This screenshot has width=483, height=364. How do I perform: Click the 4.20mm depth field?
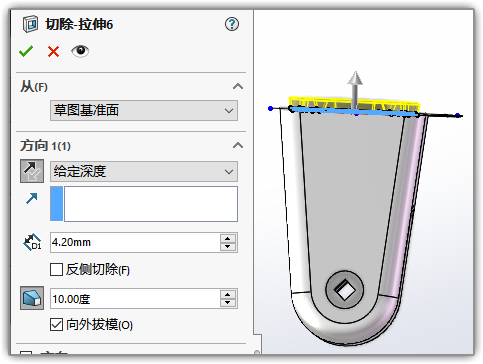[135, 242]
